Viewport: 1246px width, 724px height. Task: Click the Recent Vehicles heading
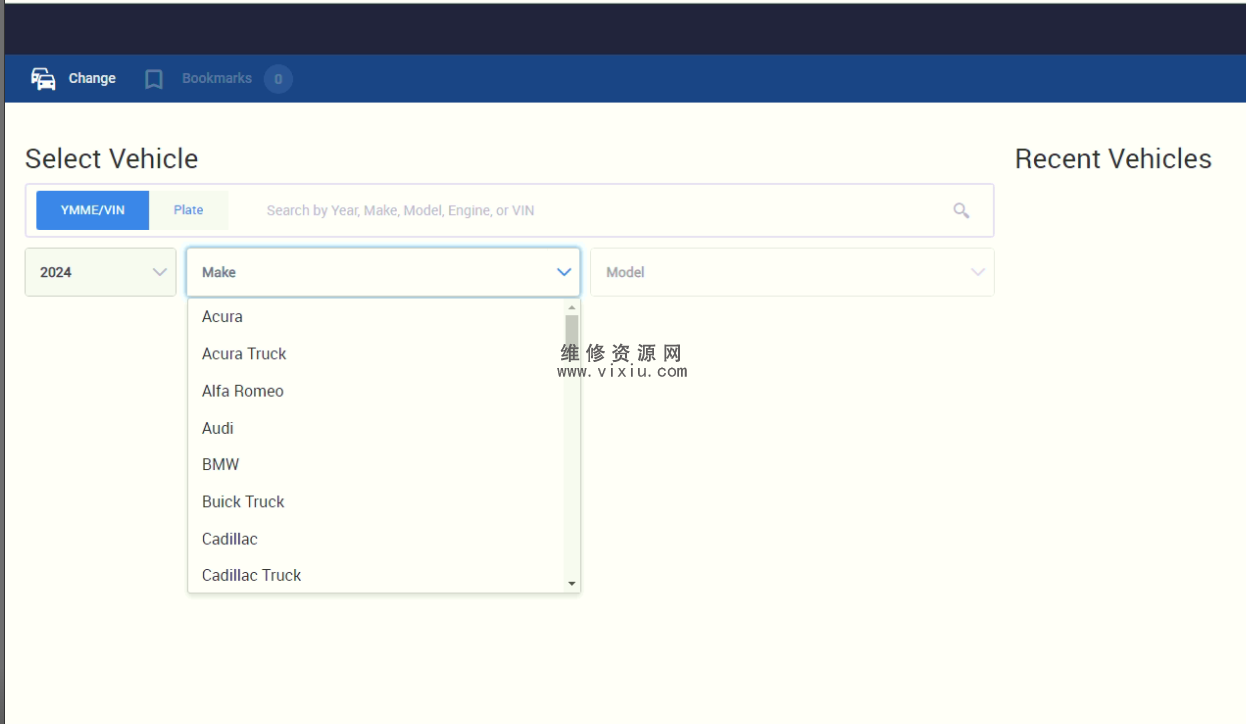[1113, 159]
